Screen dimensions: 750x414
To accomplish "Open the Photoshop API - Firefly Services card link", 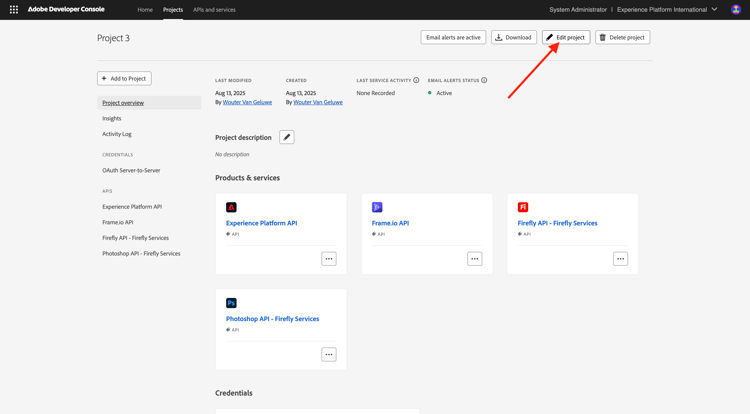I will tap(273, 318).
